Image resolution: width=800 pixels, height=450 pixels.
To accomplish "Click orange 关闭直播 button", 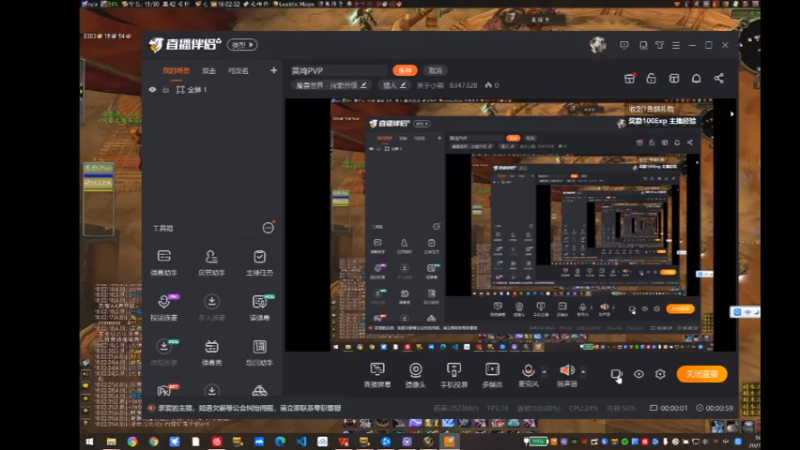I will (702, 374).
